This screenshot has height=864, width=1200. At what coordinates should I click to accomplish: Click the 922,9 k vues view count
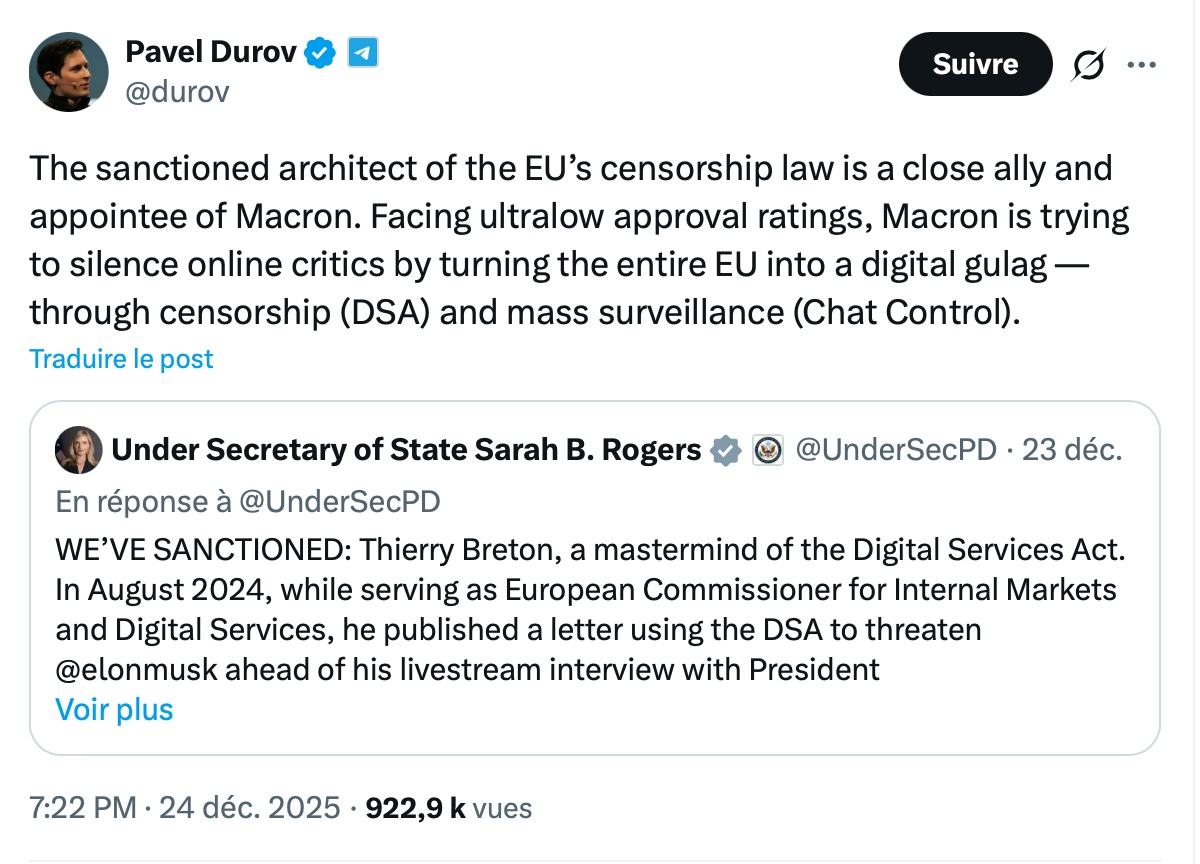coord(449,808)
